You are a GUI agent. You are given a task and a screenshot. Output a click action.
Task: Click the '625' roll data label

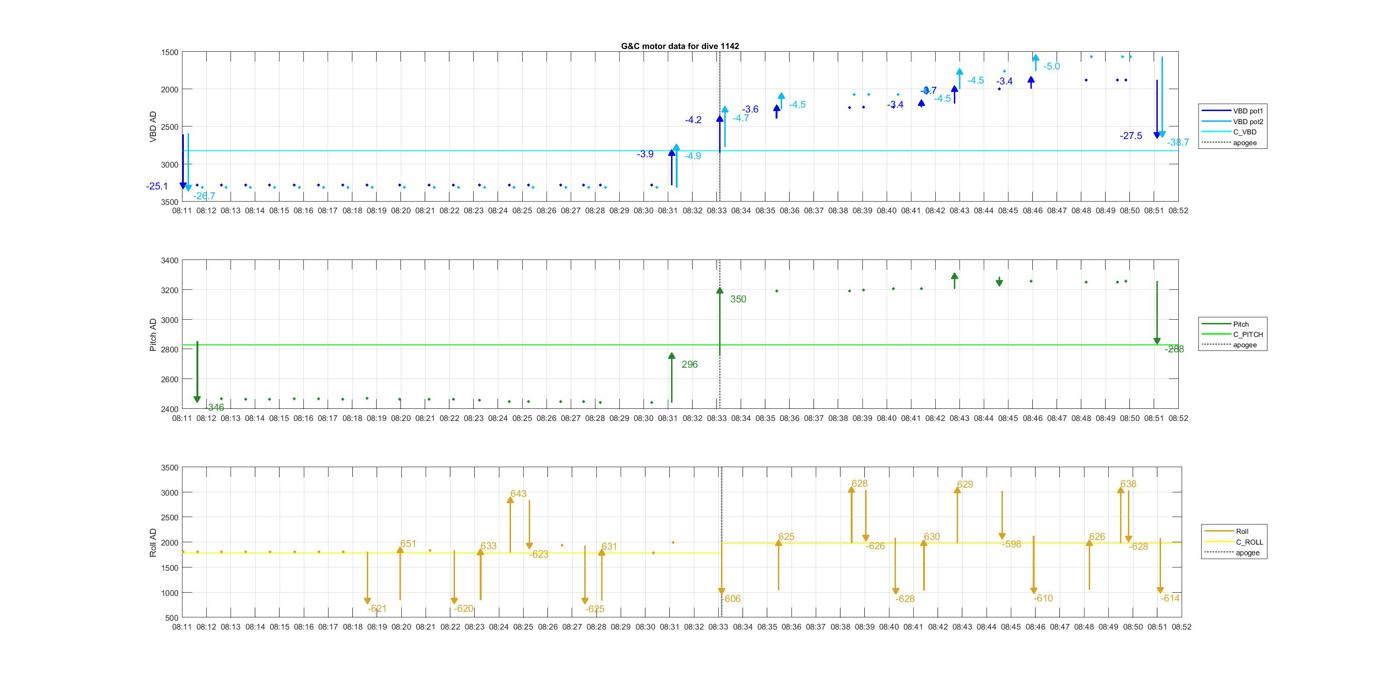786,538
